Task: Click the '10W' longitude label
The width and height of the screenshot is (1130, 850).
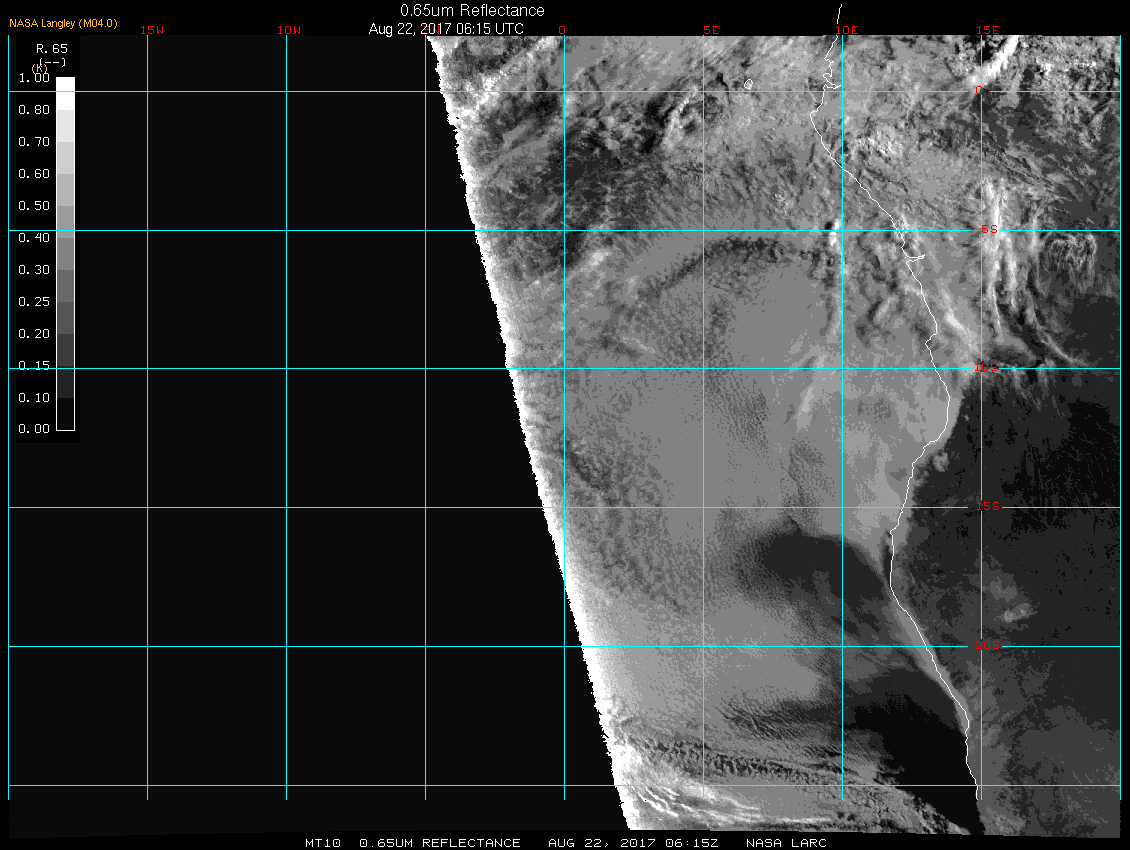Action: pos(289,30)
